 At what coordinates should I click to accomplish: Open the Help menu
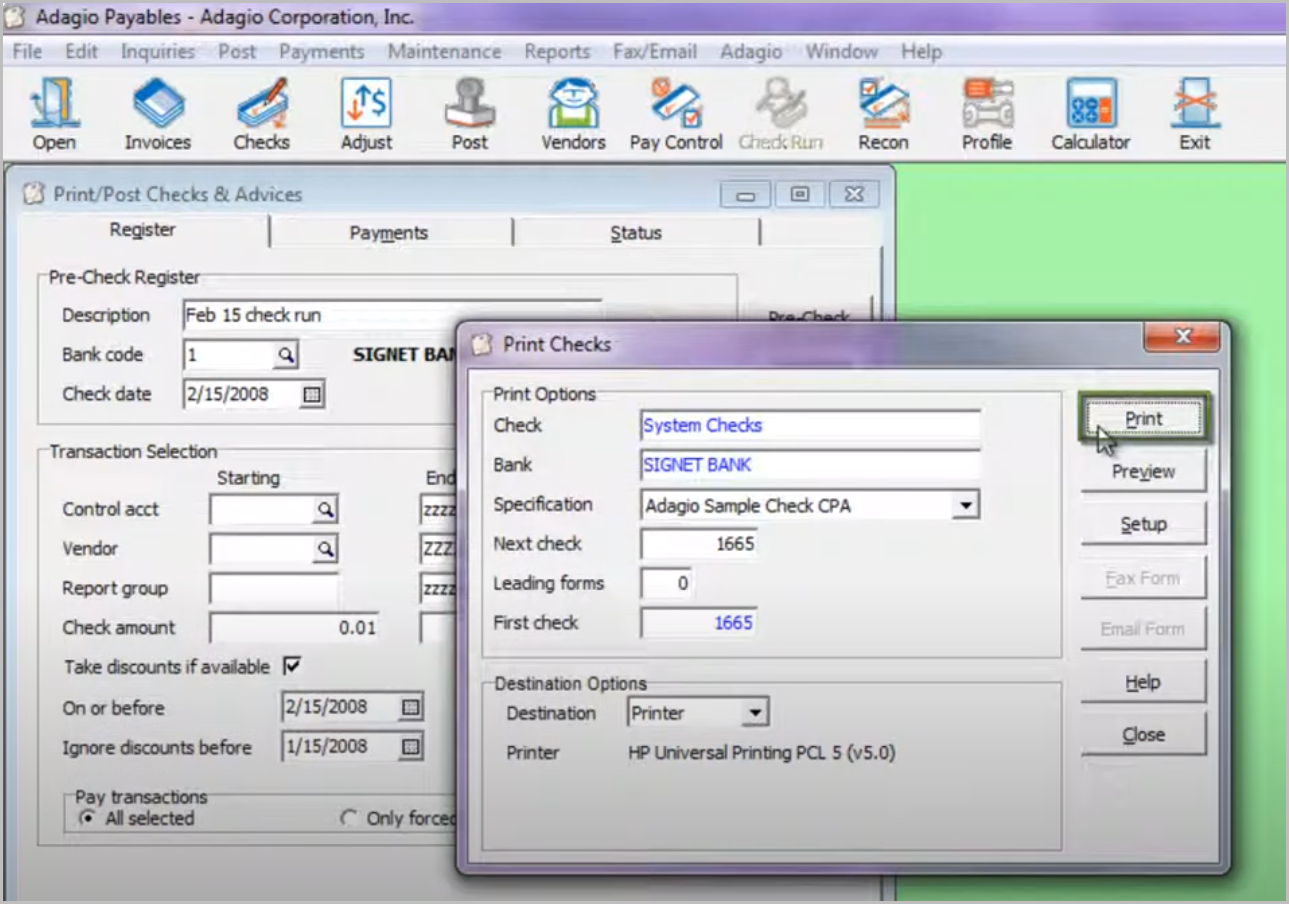pos(921,51)
